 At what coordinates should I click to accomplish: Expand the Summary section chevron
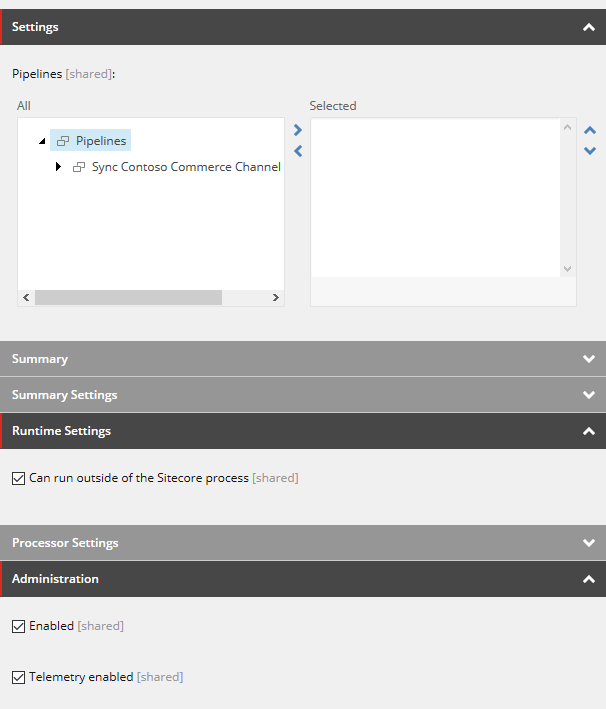coord(589,359)
